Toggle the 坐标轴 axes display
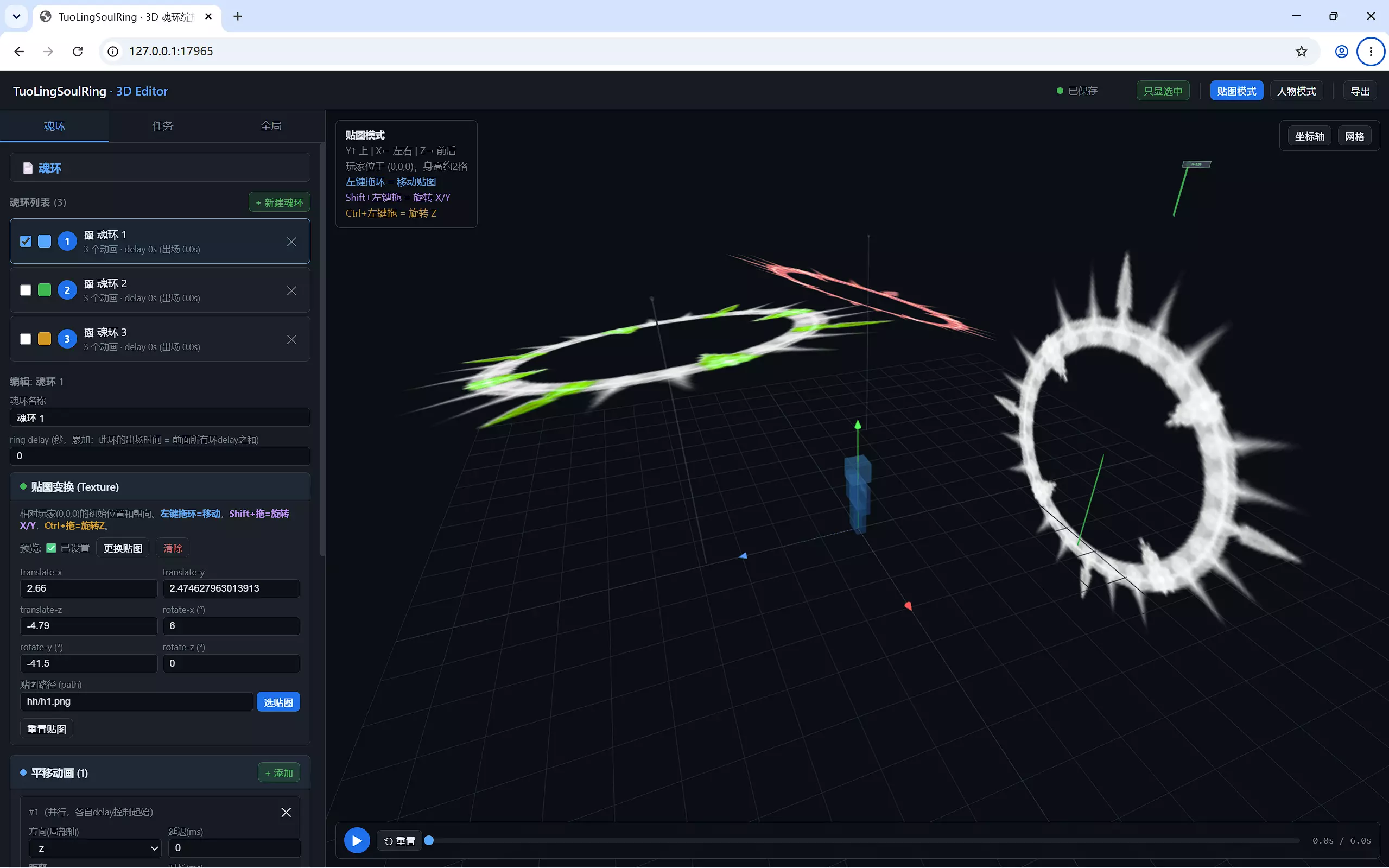Screen dimensions: 1389x868 (1309, 137)
